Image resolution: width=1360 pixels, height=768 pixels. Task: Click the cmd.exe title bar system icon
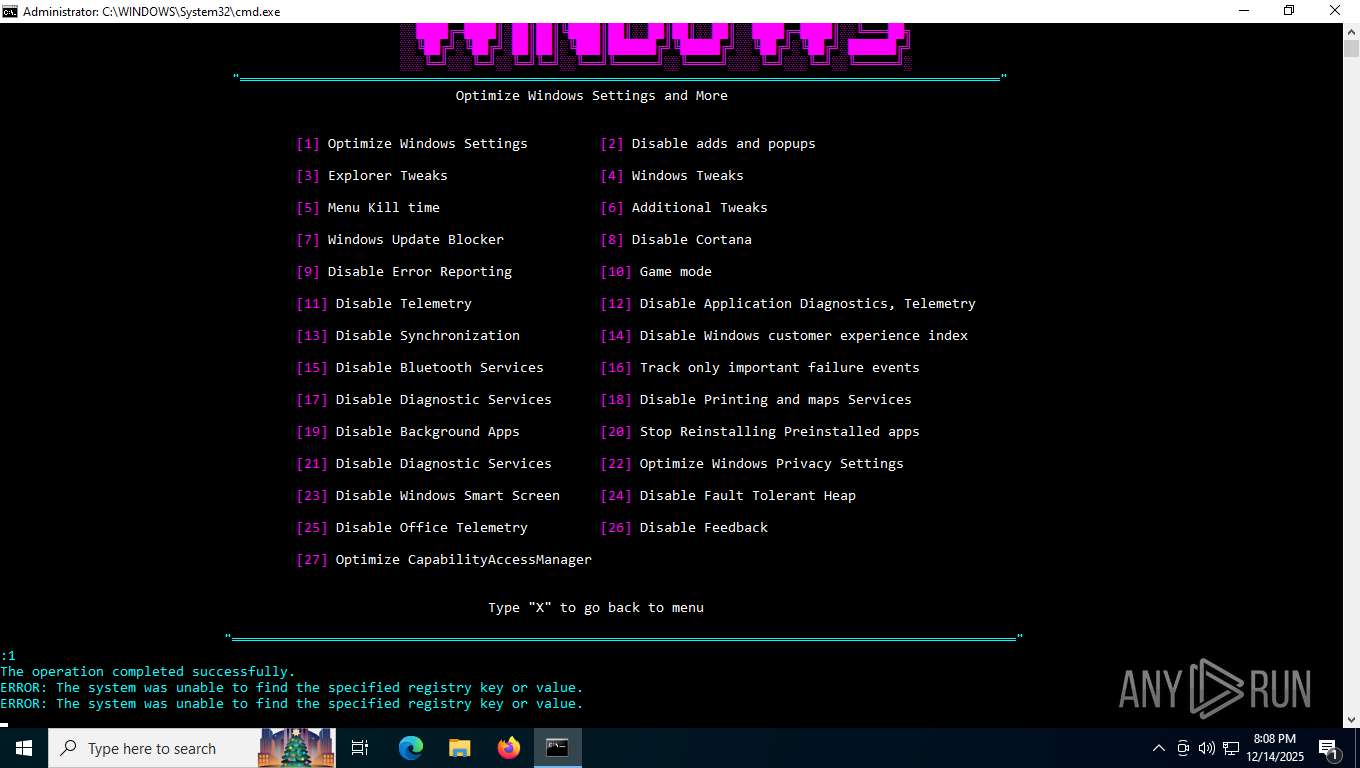(10, 11)
